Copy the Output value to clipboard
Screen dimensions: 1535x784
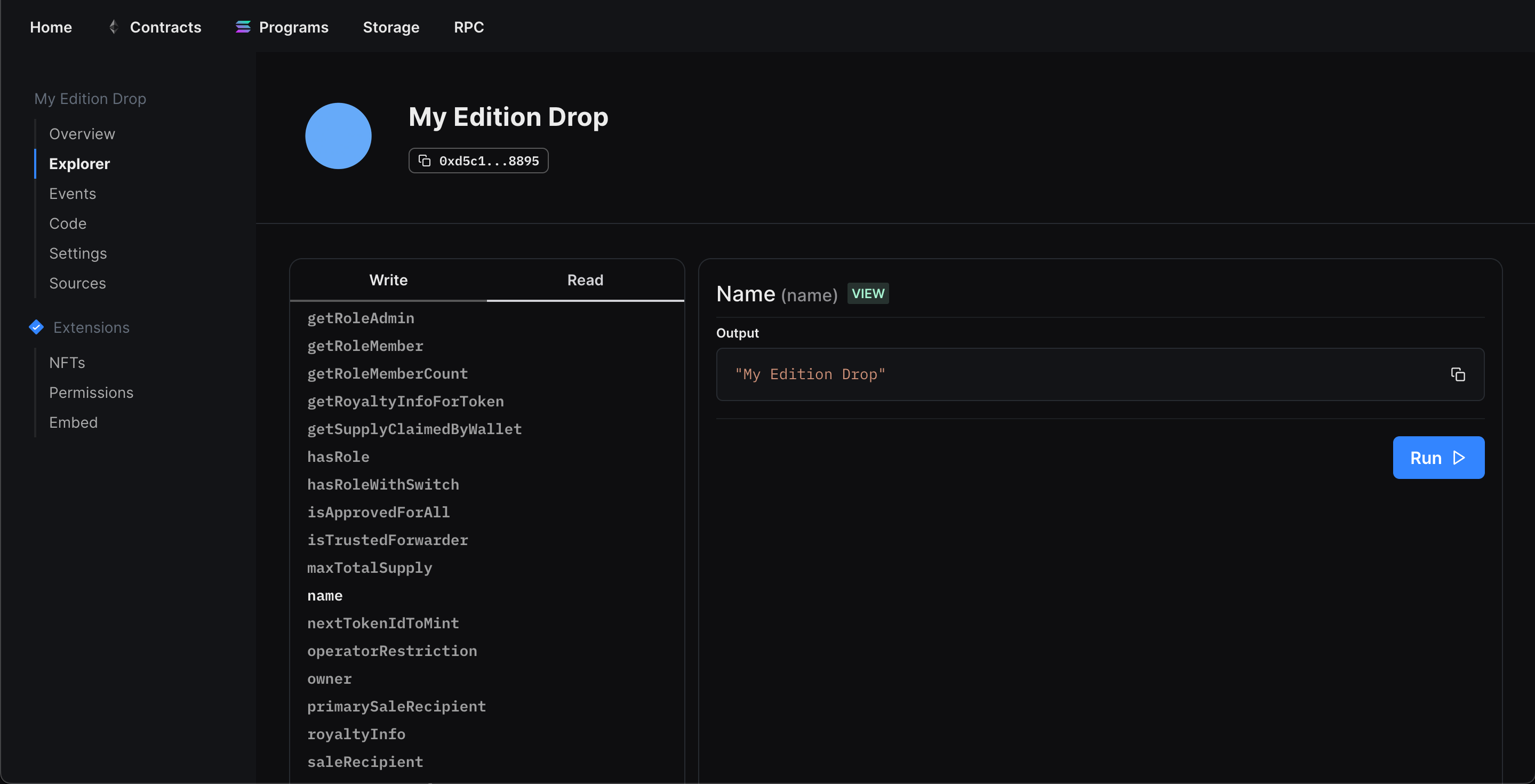[x=1458, y=374]
